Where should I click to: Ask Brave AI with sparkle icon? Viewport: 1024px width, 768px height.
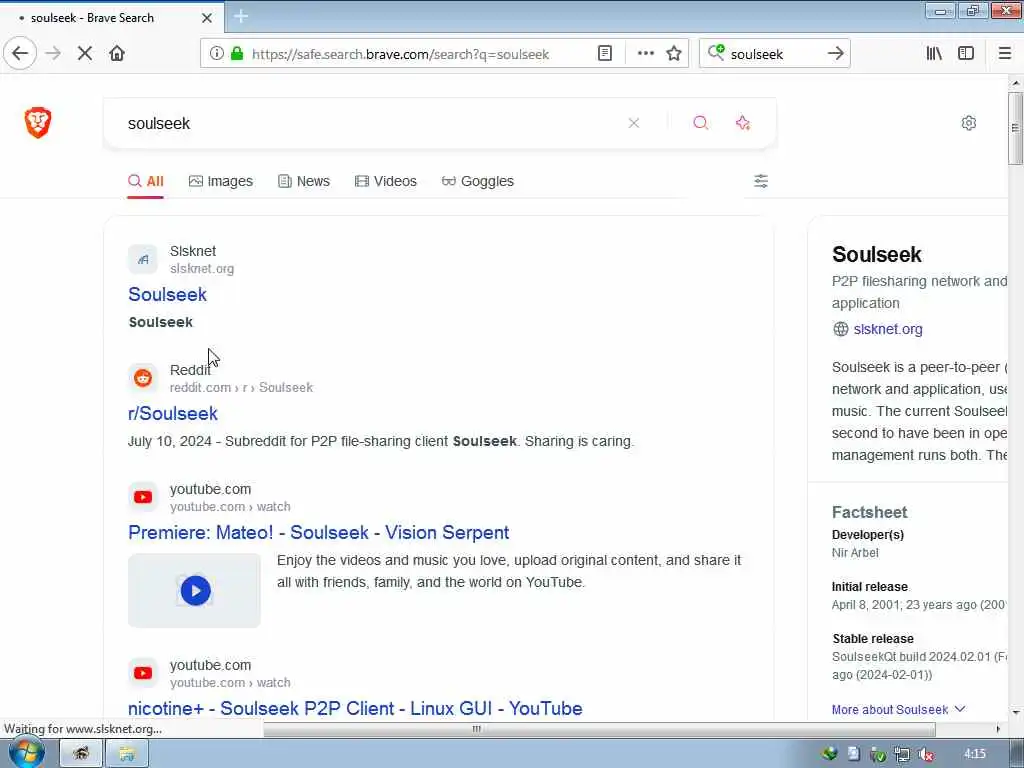pyautogui.click(x=743, y=123)
